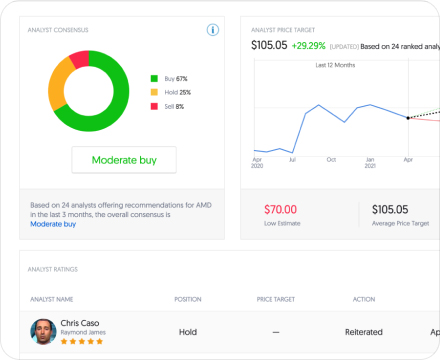
Task: Click Chris Caso's five-star rating
Action: coord(82,341)
